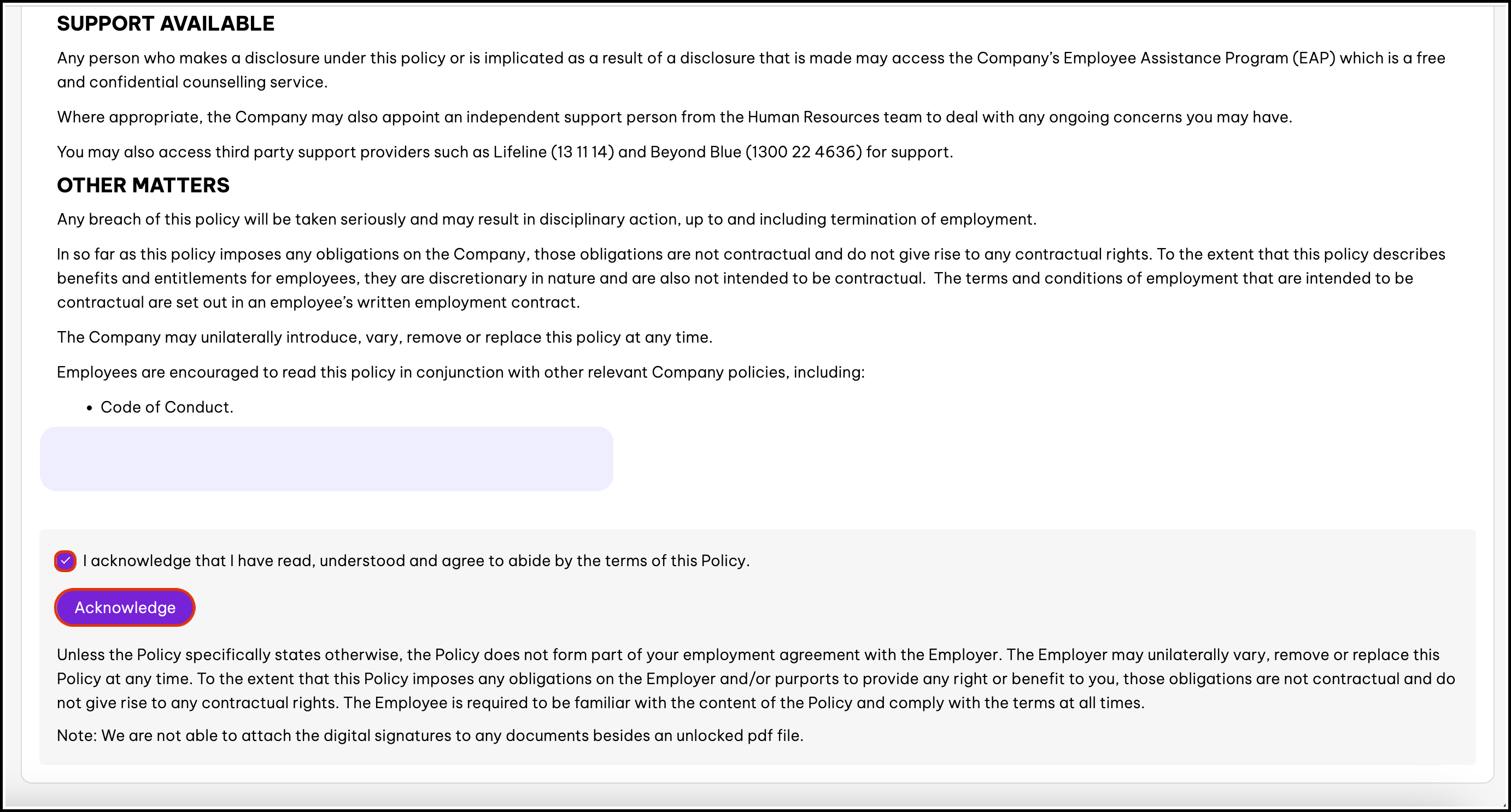Click the OTHER MATTERS heading
The height and width of the screenshot is (812, 1511).
click(x=143, y=185)
